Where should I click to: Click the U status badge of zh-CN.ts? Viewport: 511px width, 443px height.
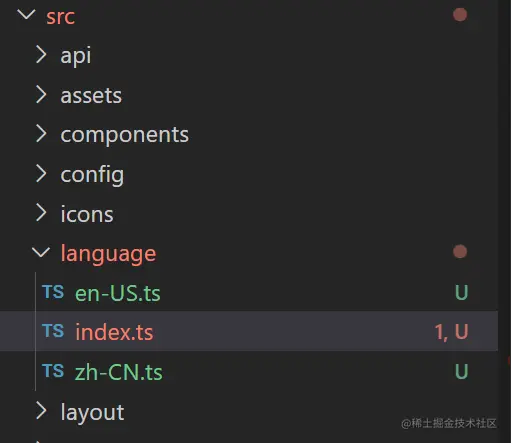tap(462, 371)
